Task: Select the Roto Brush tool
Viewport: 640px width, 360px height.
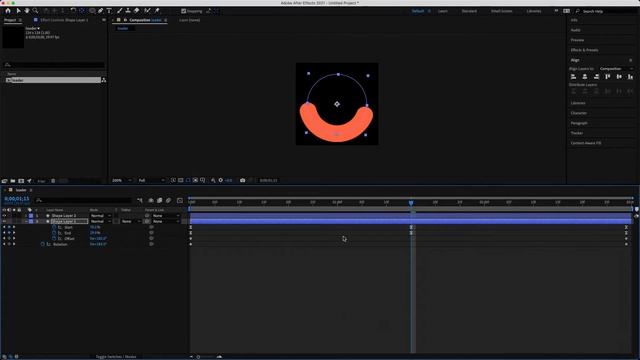Action: click(147, 11)
